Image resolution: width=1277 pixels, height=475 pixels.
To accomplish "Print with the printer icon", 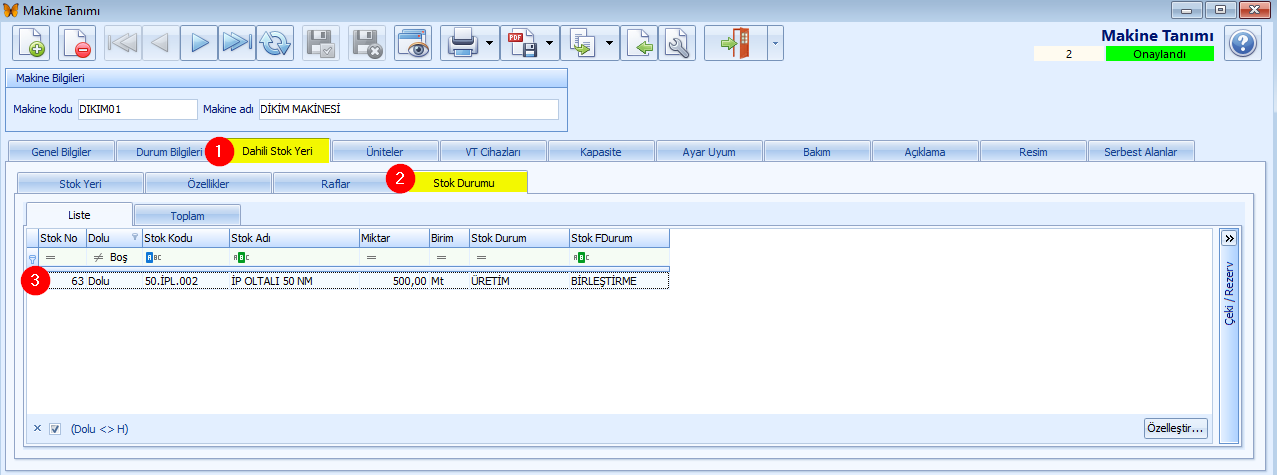I will coord(462,44).
